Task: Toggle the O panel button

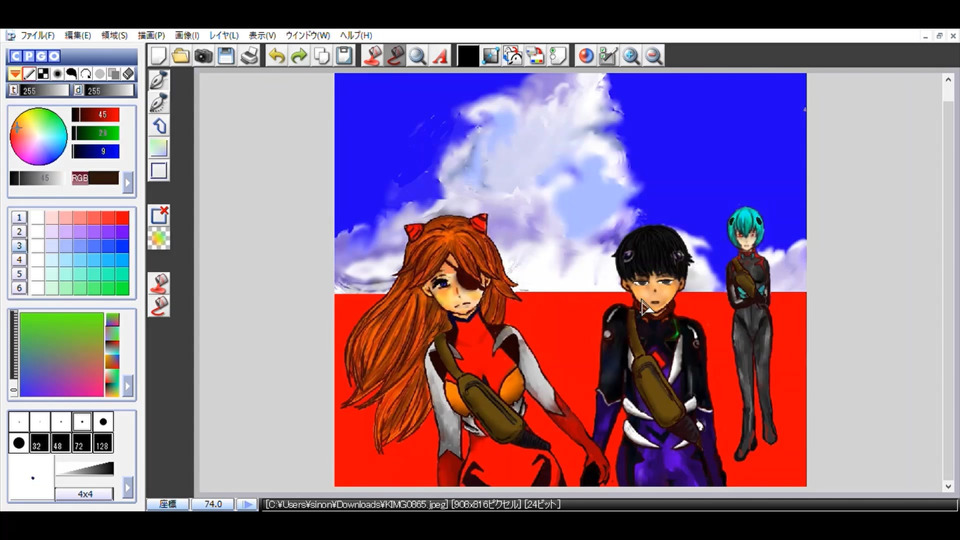Action: pyautogui.click(x=54, y=56)
